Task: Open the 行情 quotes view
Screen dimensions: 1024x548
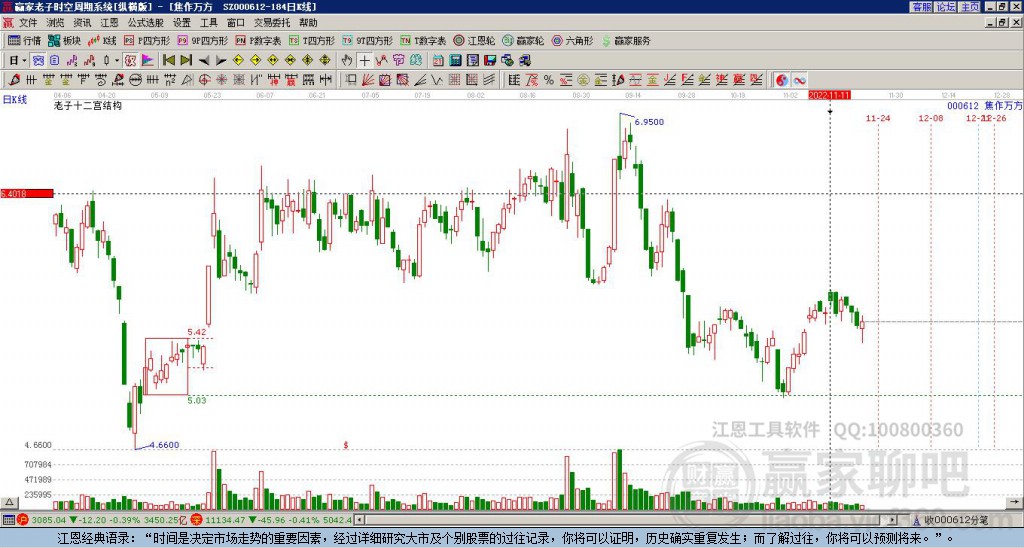Action: [x=24, y=40]
